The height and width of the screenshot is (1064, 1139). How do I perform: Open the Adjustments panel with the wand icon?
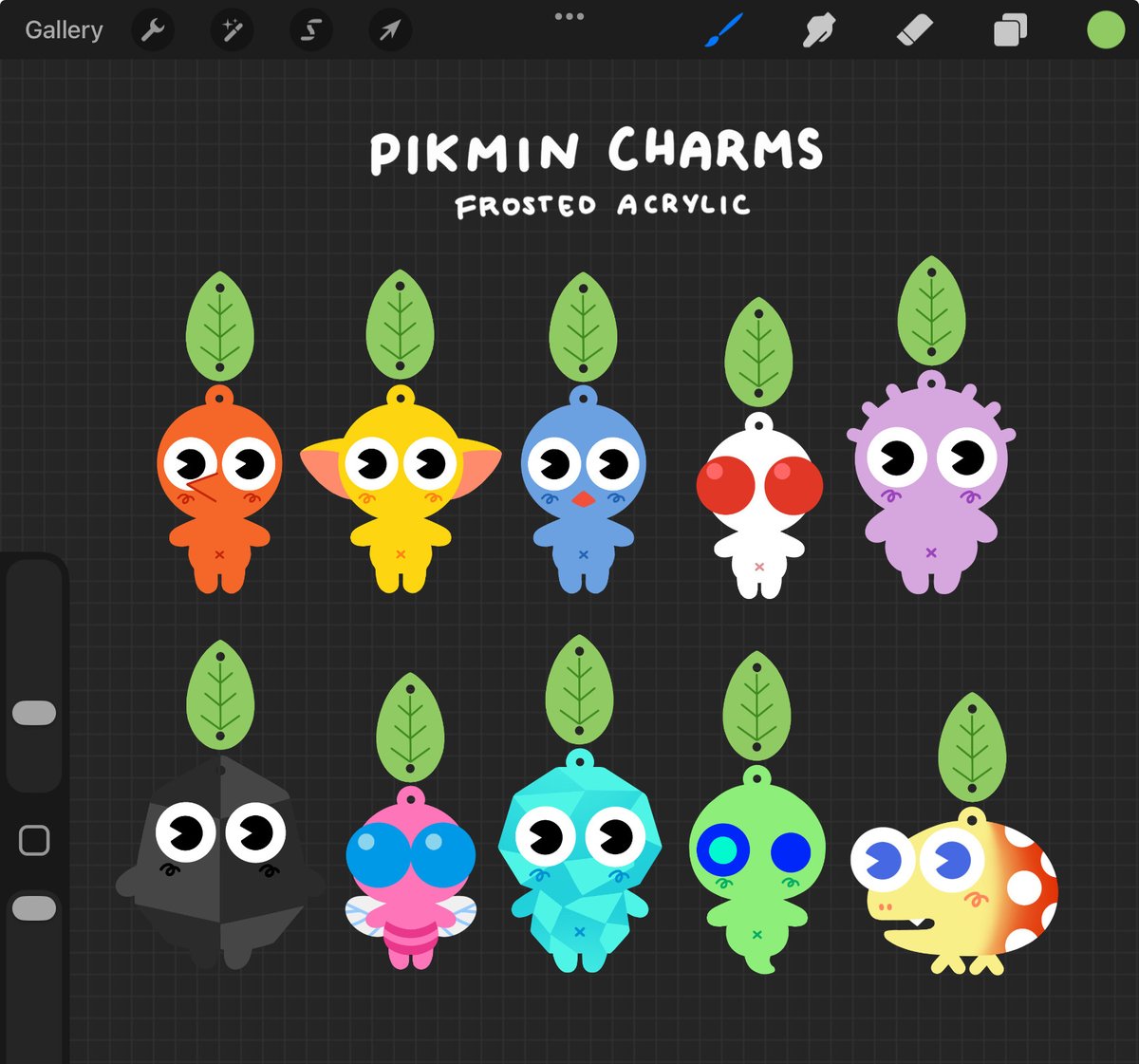pos(231,29)
